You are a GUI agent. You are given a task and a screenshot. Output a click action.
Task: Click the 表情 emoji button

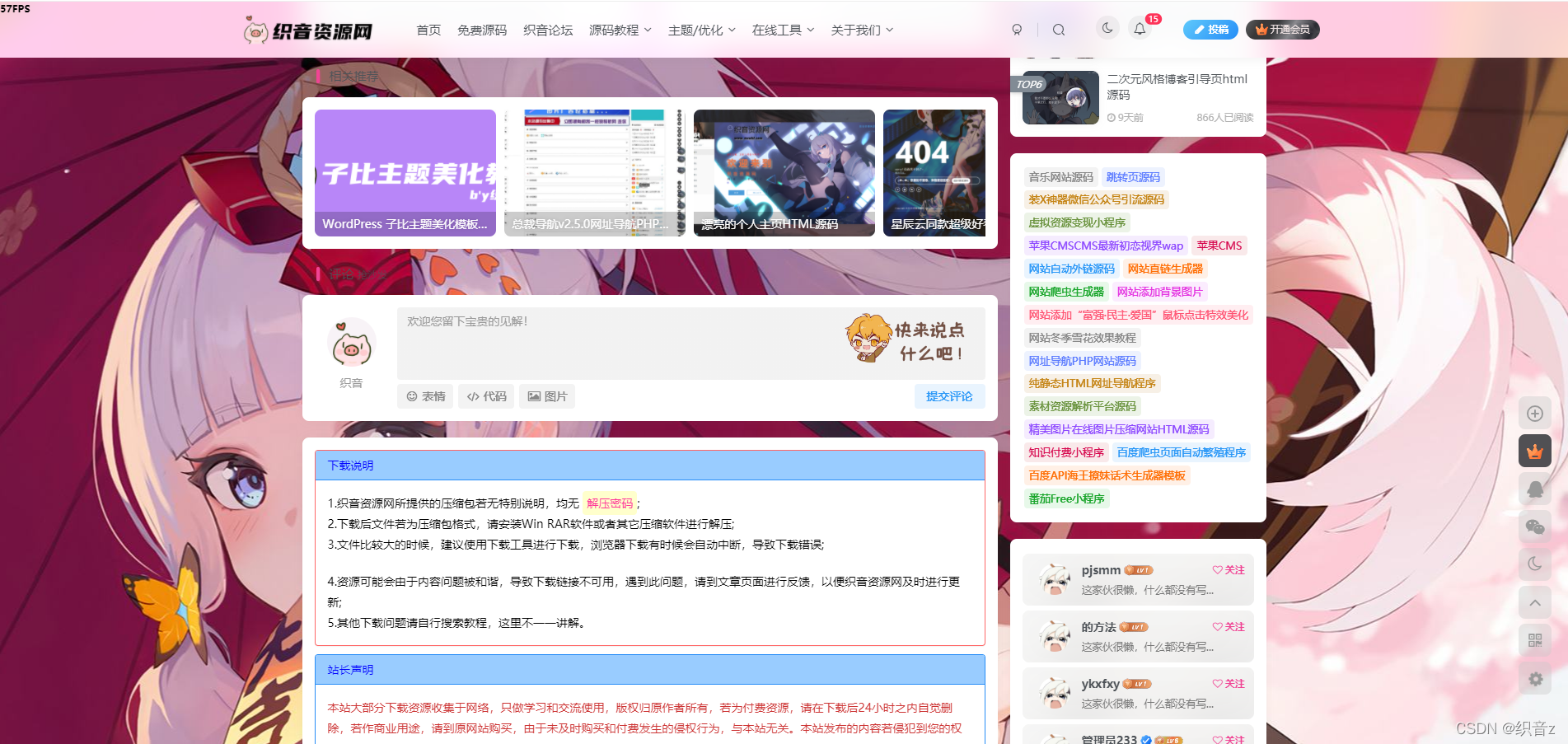pos(426,396)
